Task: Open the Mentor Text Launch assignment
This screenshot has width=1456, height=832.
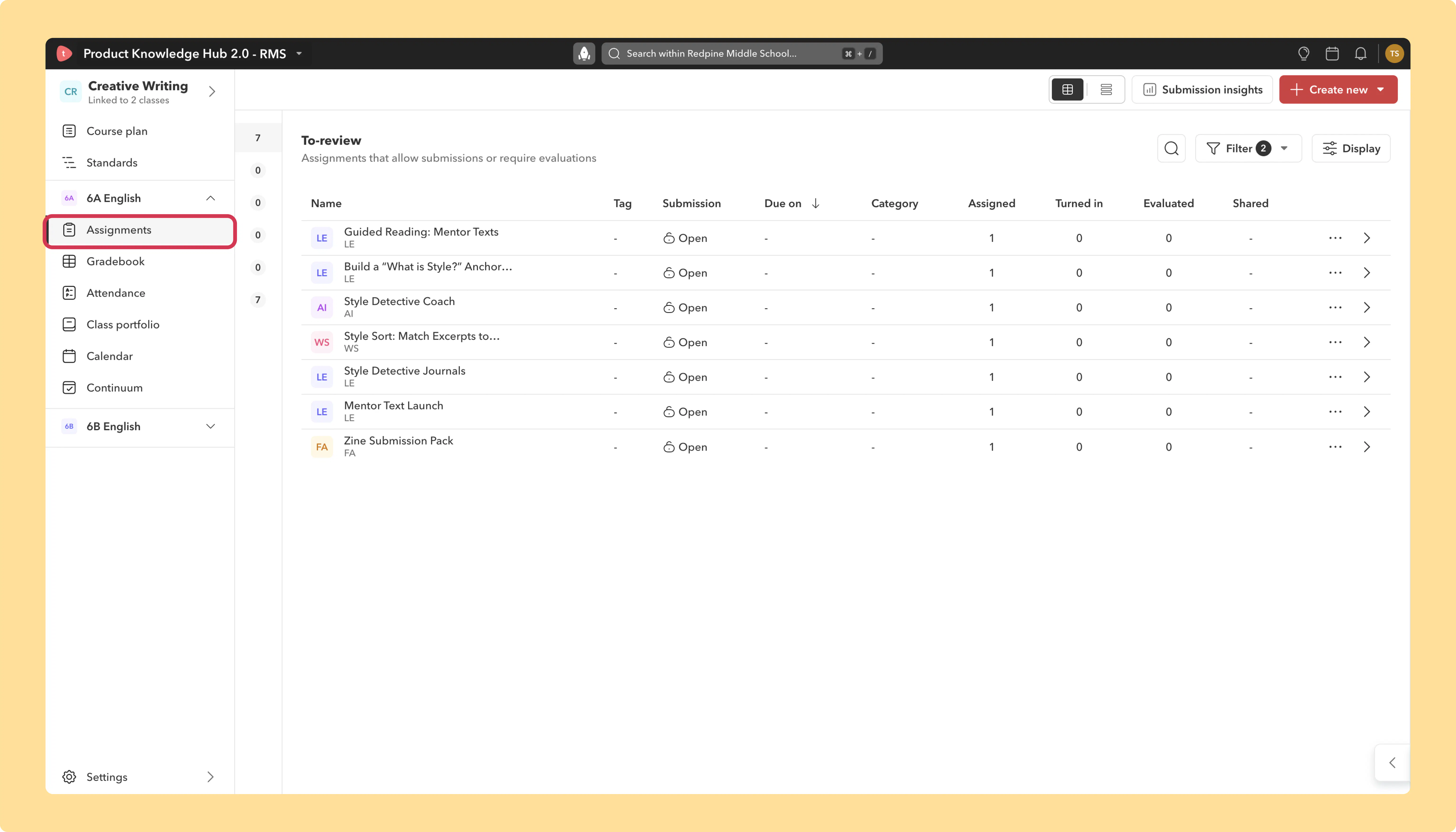Action: click(x=394, y=406)
